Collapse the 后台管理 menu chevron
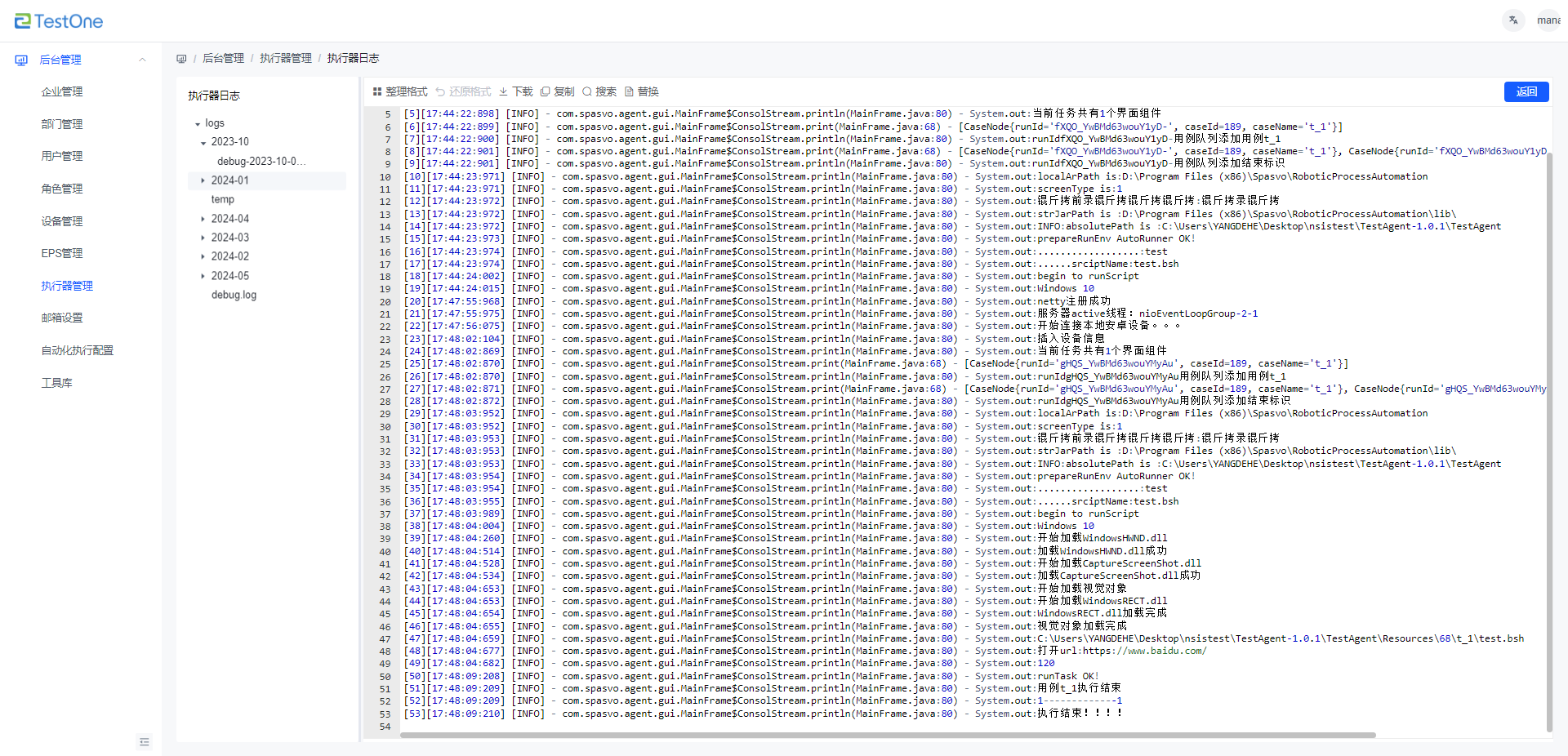 click(x=142, y=60)
